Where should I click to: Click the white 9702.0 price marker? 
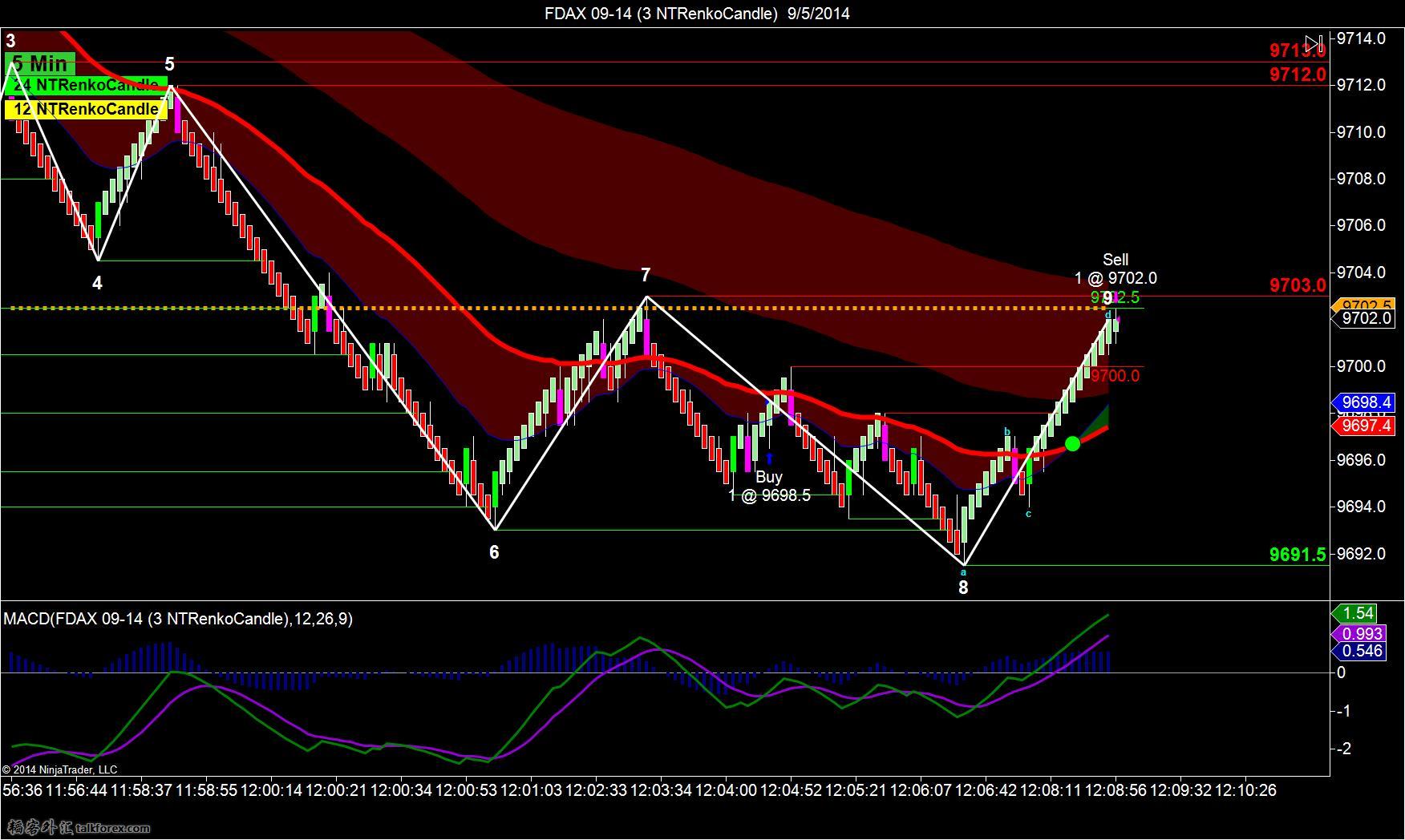click(1363, 318)
